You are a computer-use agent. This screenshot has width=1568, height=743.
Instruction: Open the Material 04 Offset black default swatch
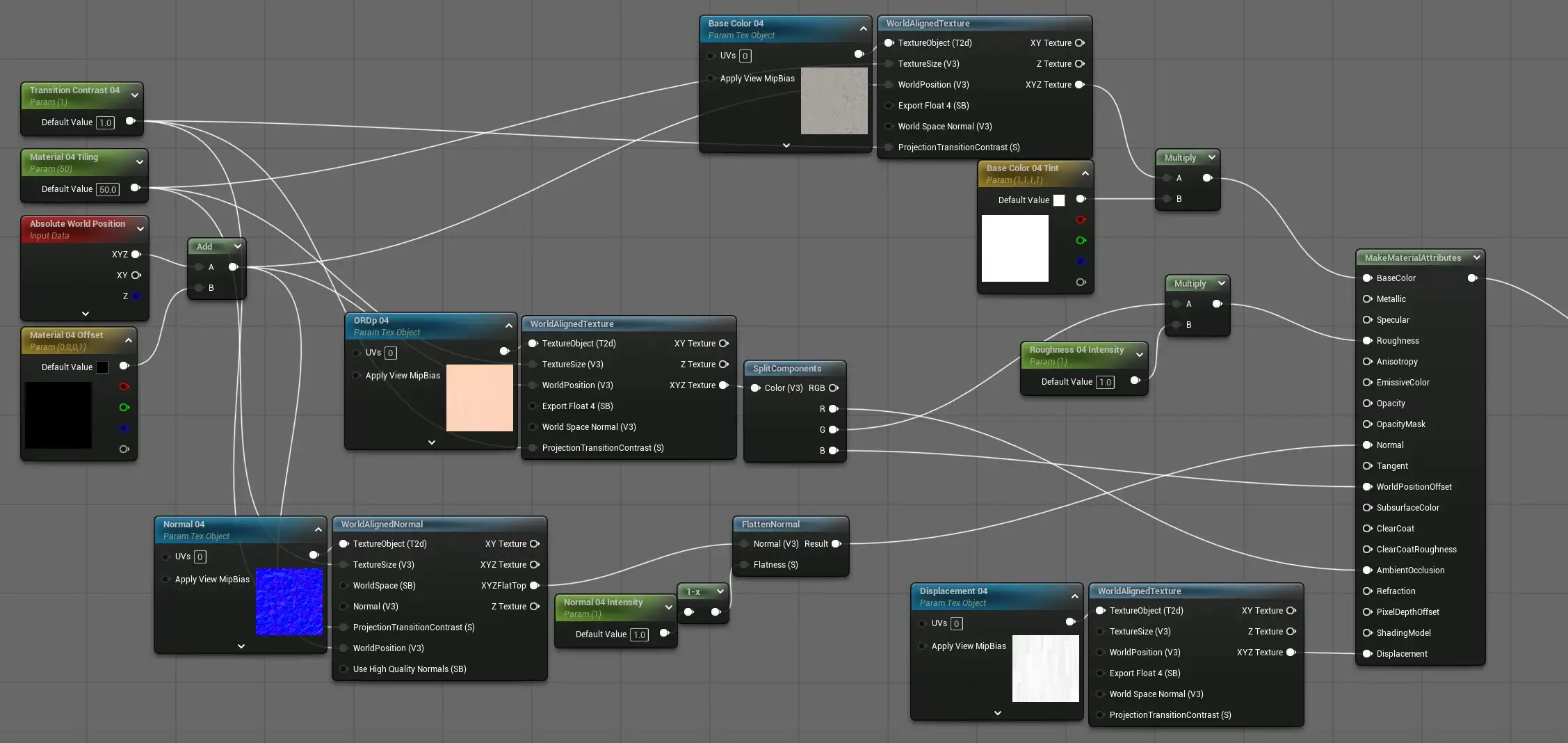click(x=102, y=367)
